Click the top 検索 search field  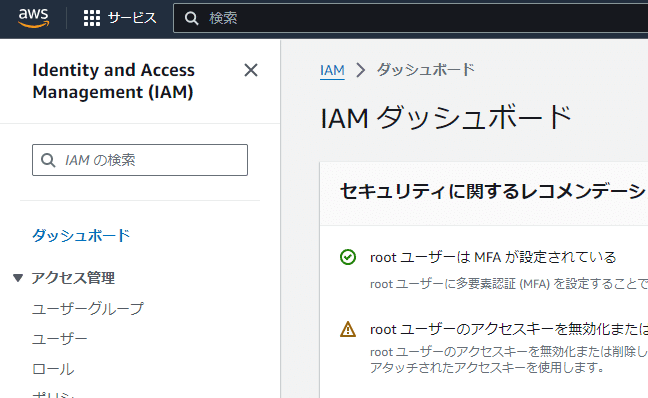[410, 18]
